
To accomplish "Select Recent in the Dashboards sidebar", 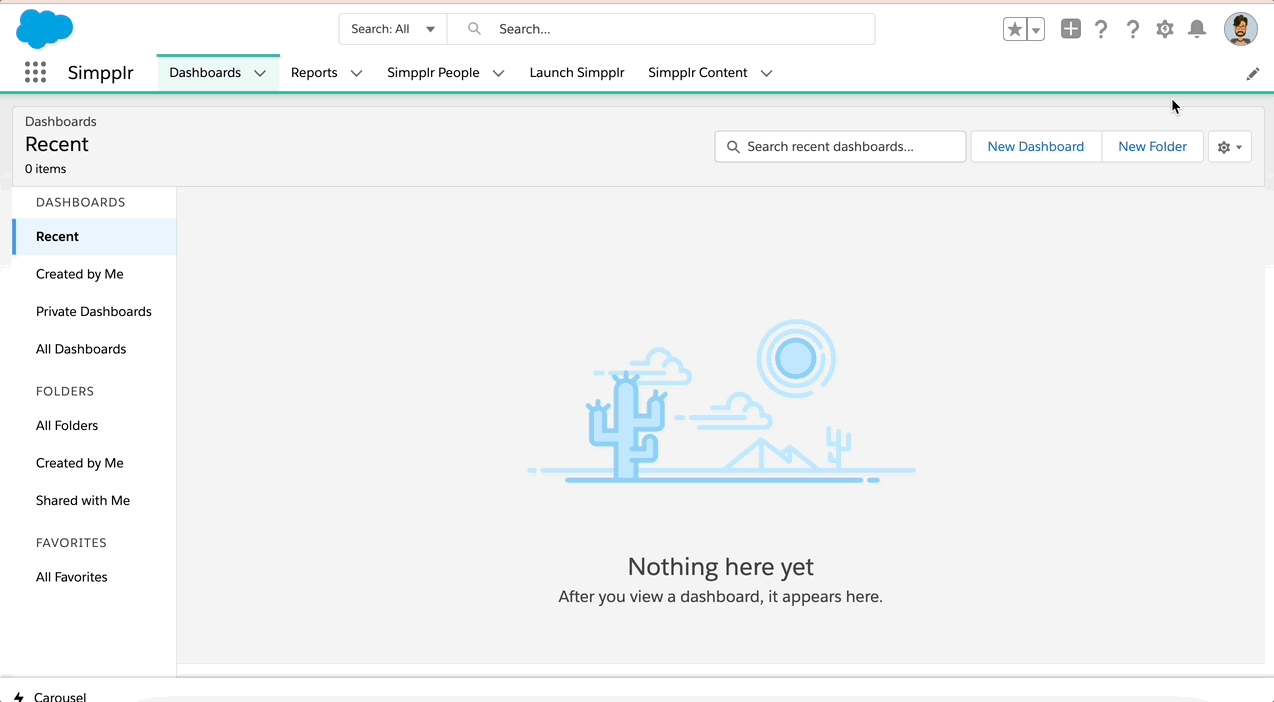I will [x=95, y=236].
